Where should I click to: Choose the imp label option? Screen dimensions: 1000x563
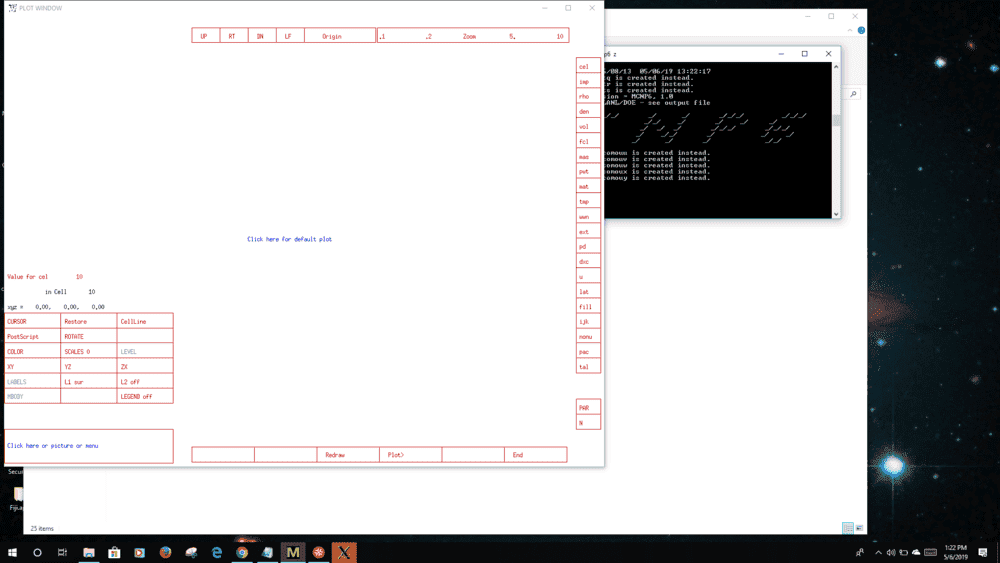tap(588, 82)
